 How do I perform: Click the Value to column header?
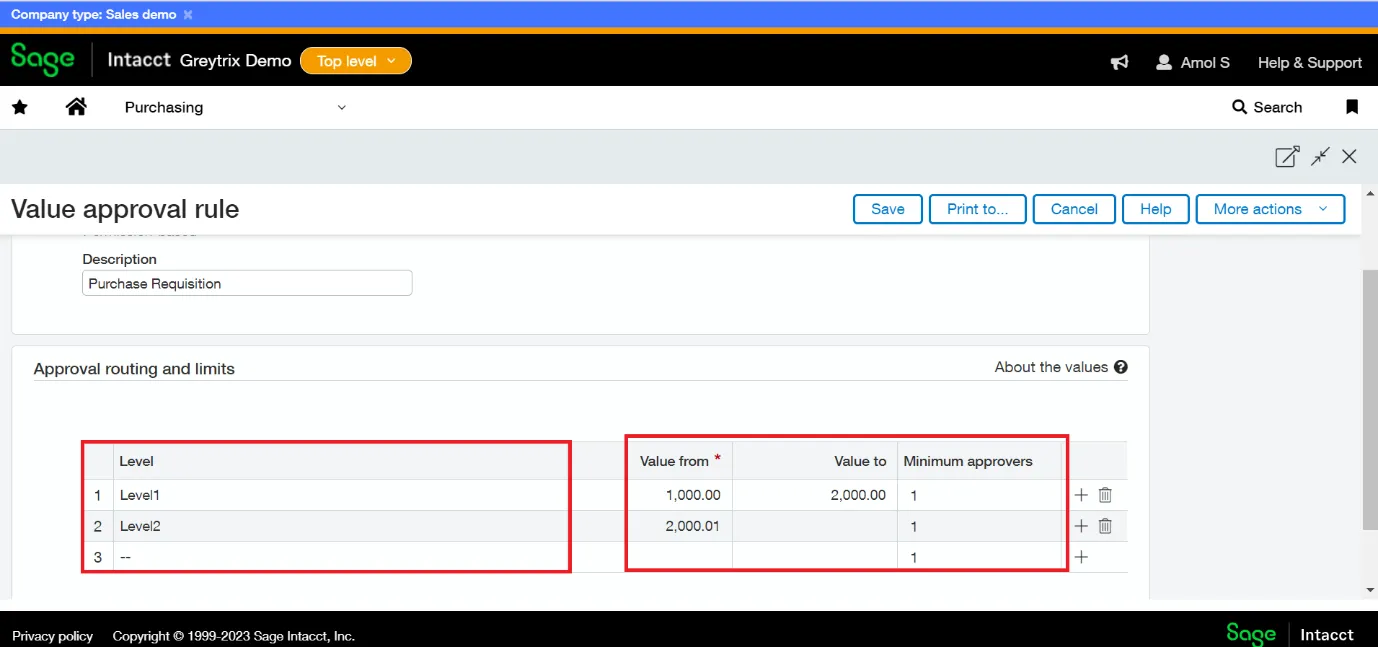[815, 461]
